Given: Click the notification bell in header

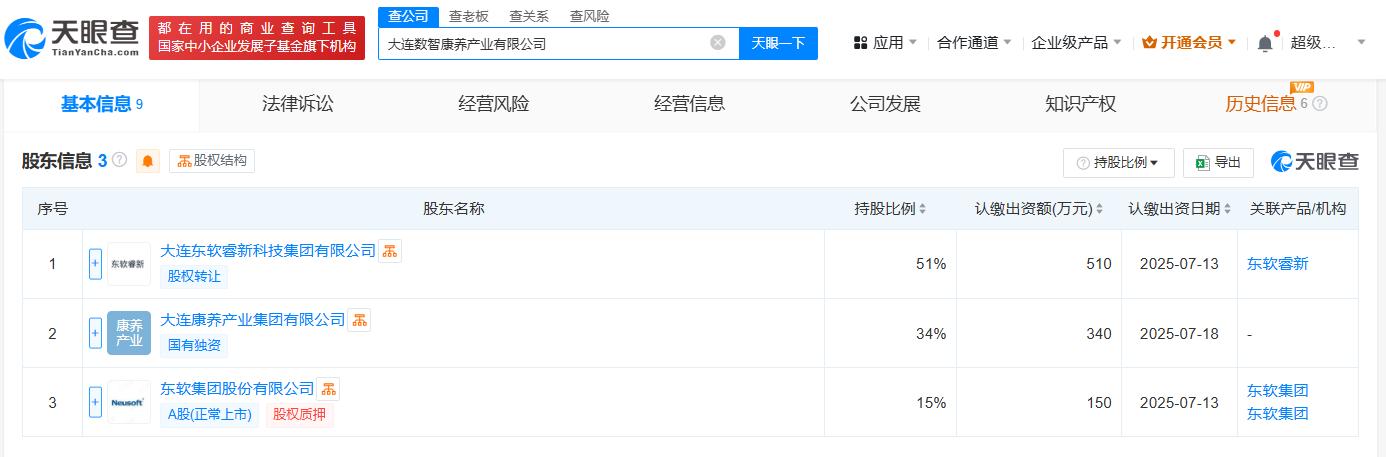Looking at the screenshot, I should 1265,43.
